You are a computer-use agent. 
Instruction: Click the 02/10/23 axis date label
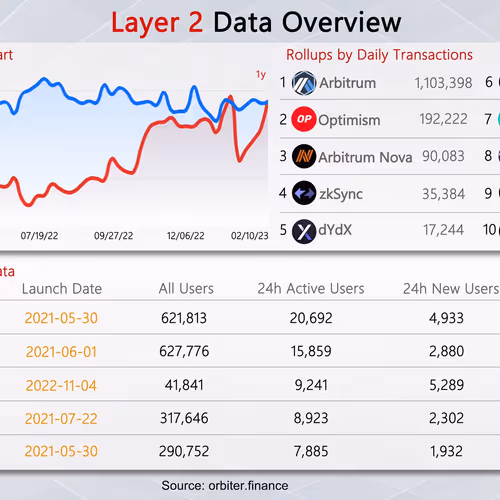[250, 236]
